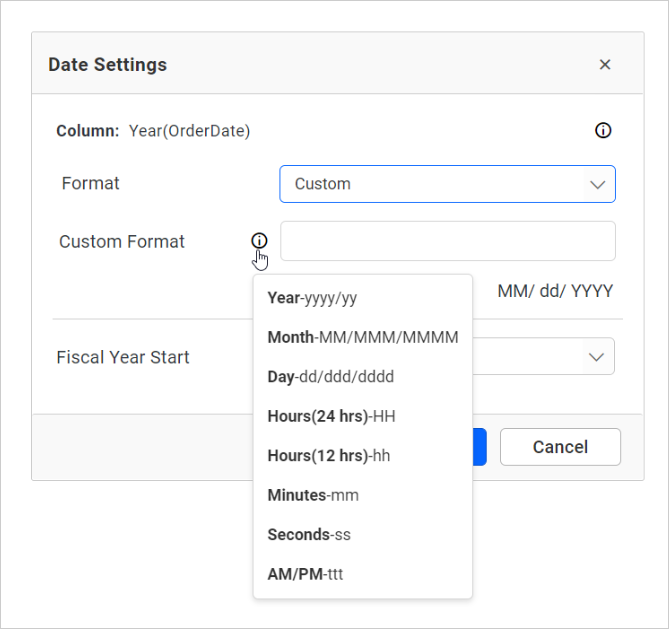
Task: Select the Hours(24 hrs)-HH entry
Action: point(331,416)
